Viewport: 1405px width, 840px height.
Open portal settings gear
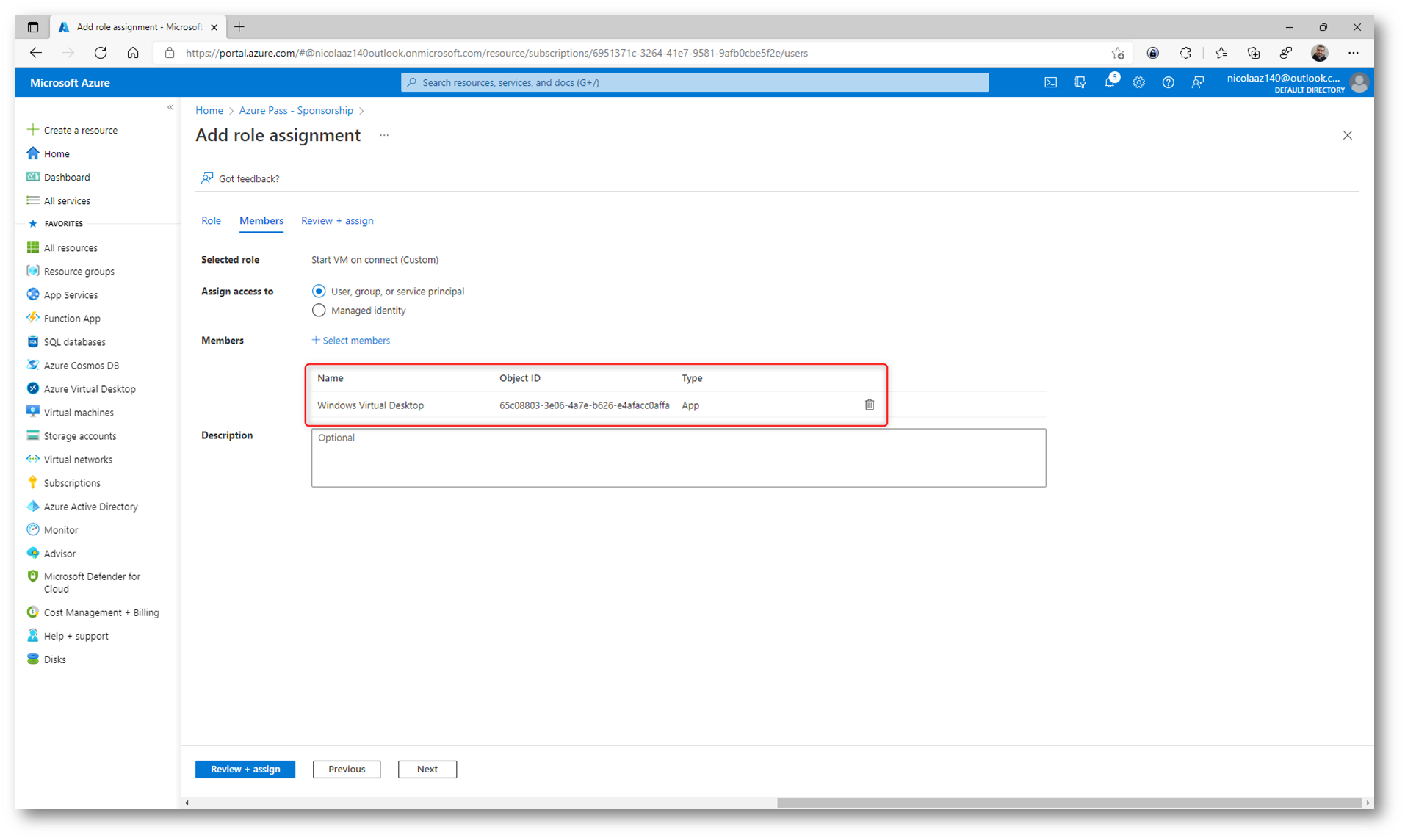(x=1138, y=82)
